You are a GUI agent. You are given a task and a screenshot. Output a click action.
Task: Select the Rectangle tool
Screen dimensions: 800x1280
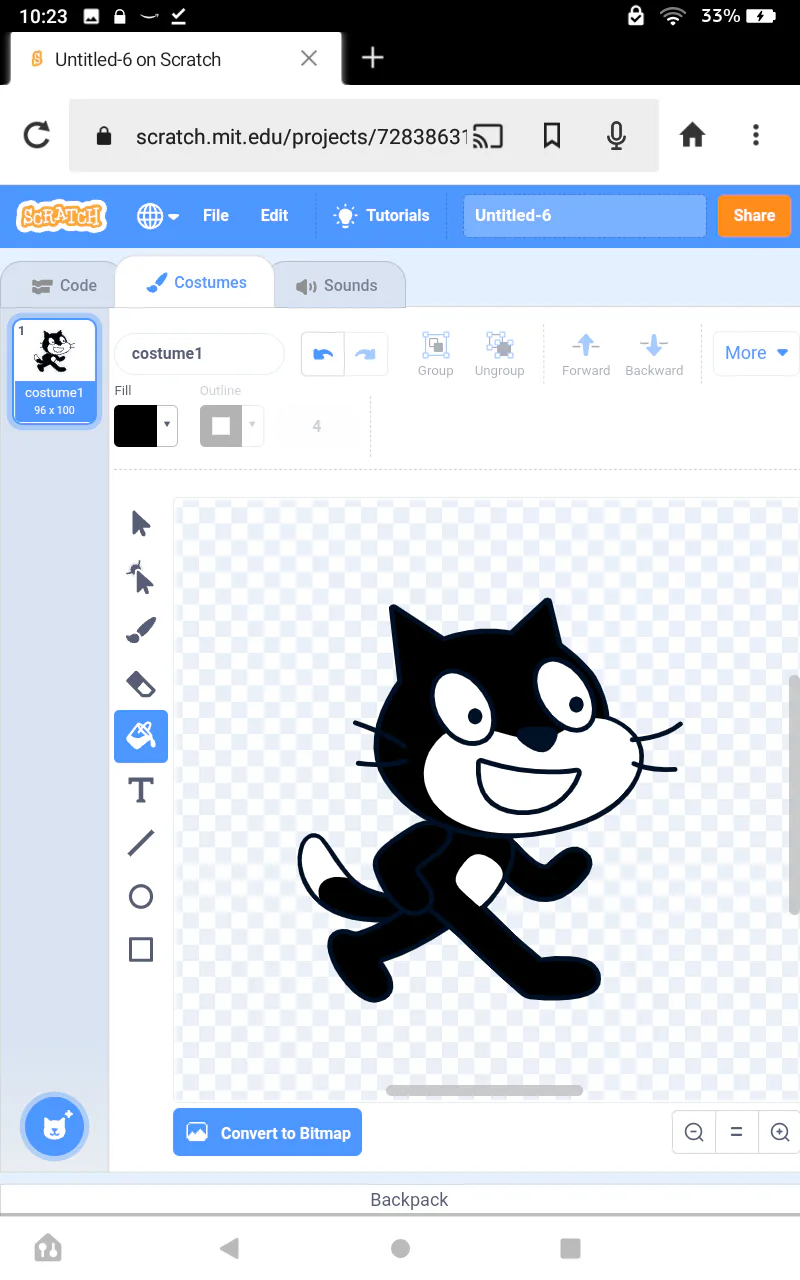141,950
